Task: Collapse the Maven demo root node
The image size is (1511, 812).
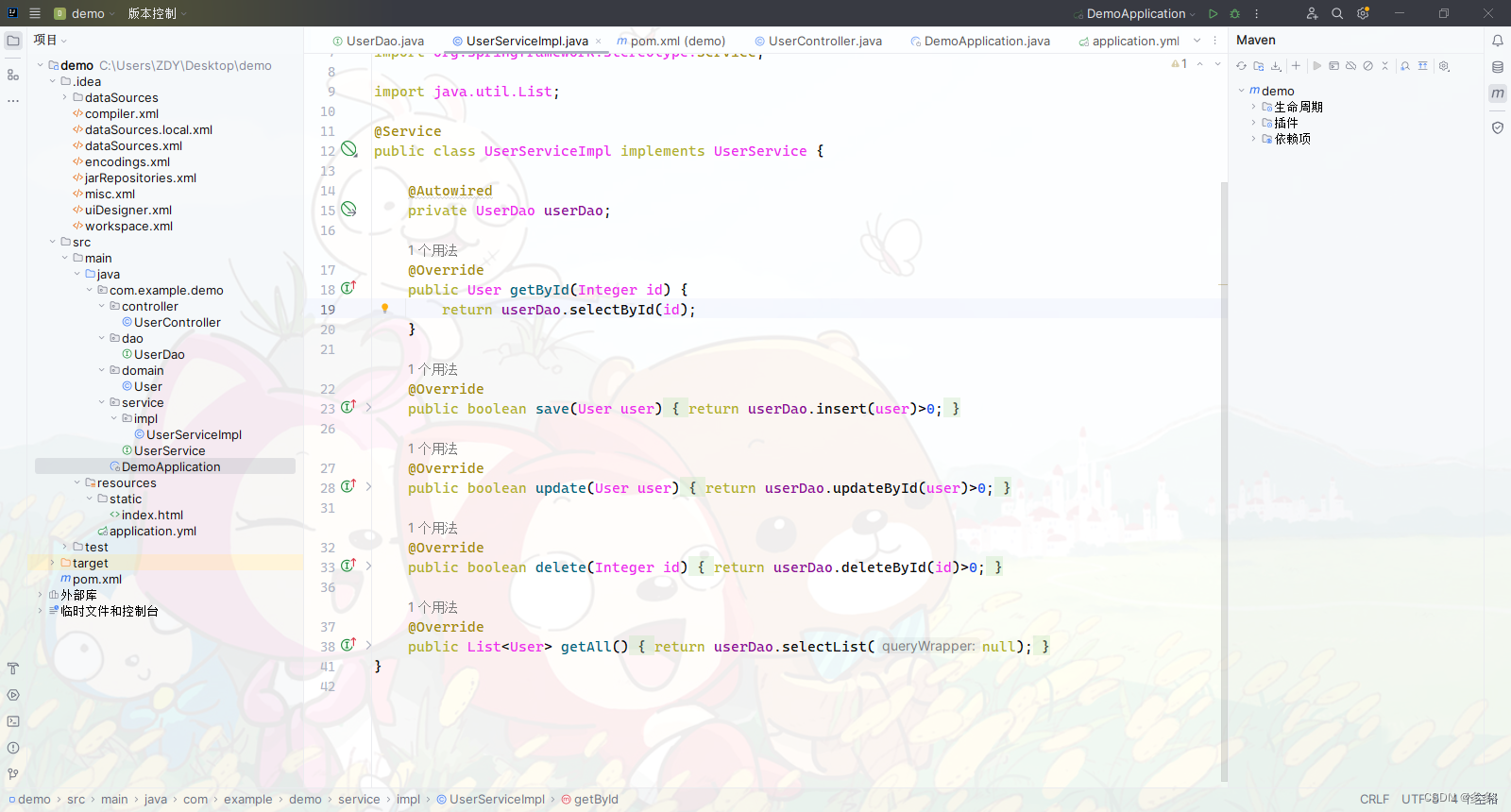Action: tap(1242, 91)
